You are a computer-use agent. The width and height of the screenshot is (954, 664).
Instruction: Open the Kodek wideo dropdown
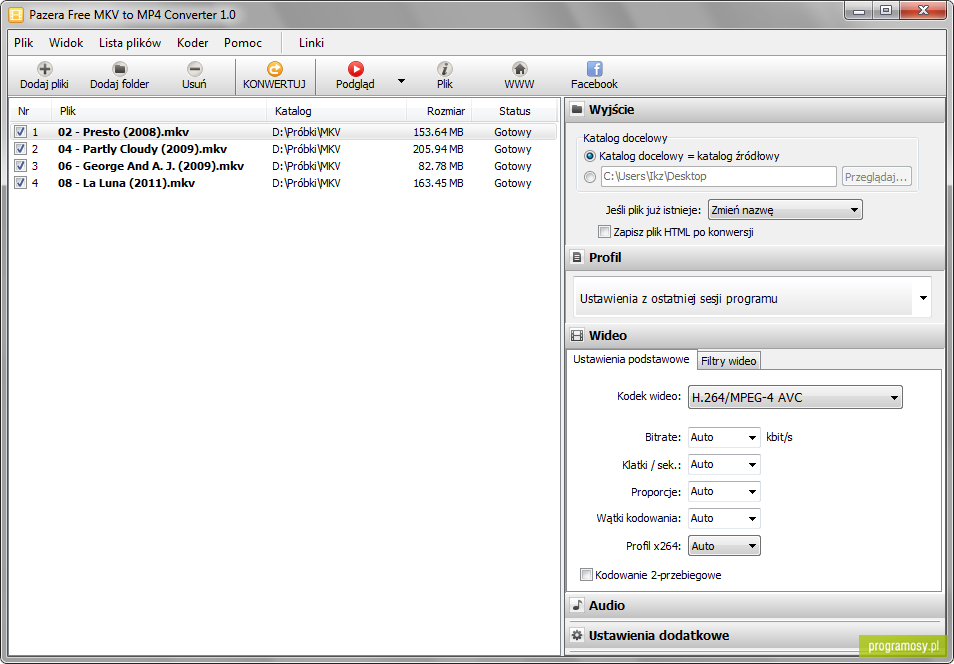pos(795,397)
